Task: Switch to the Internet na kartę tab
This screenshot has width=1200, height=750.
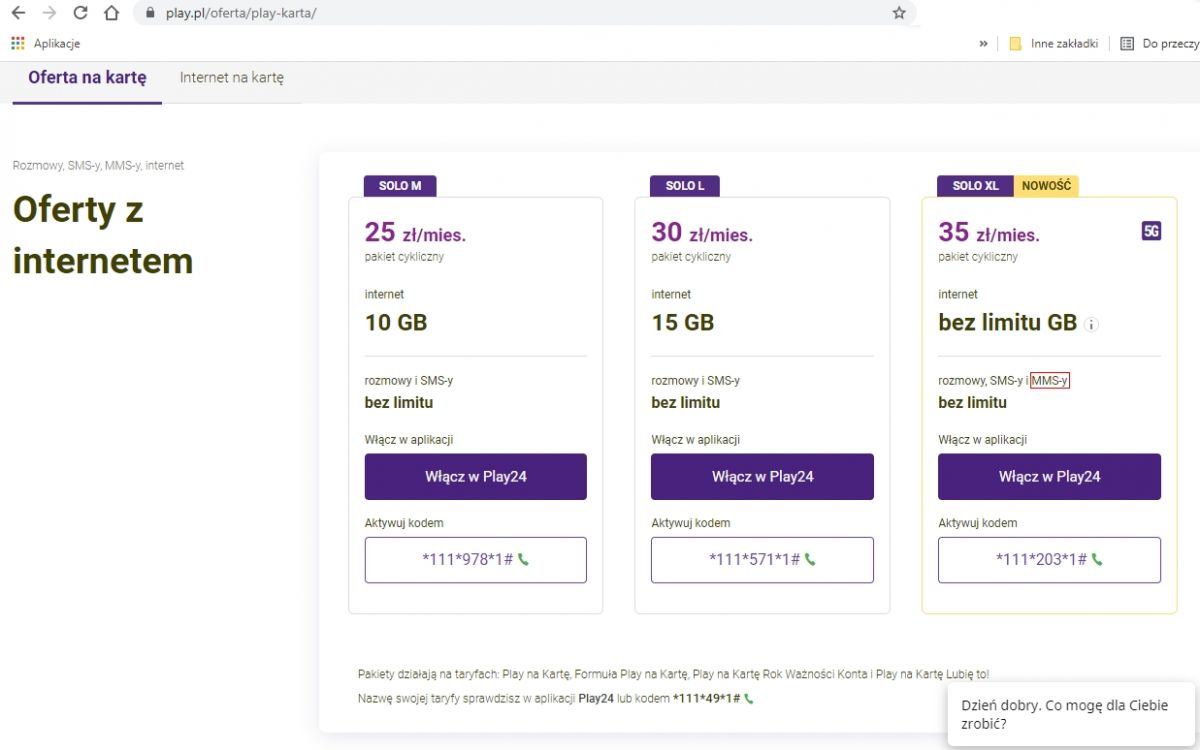Action: coord(232,78)
